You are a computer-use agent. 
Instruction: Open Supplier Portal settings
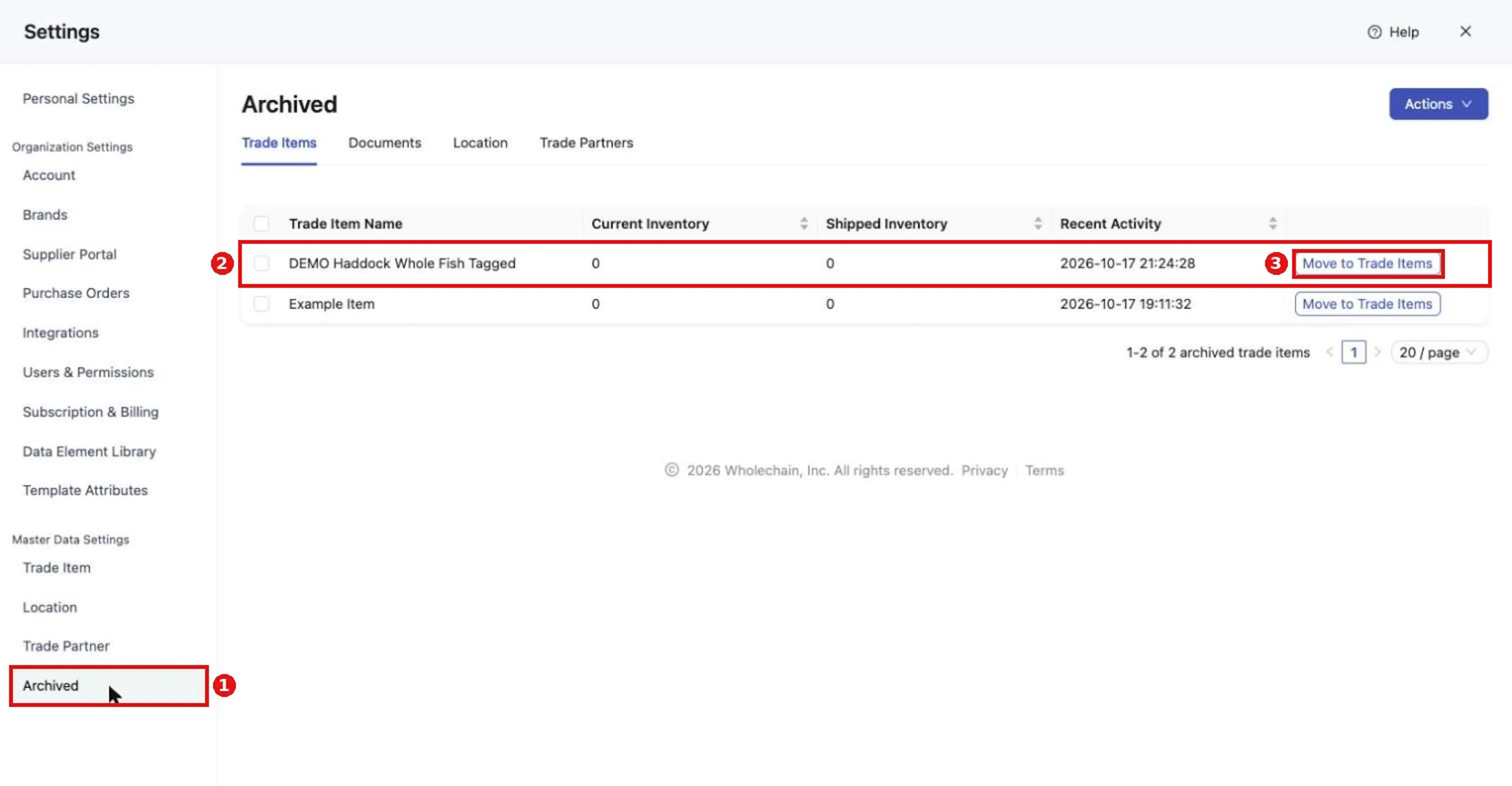pos(69,254)
